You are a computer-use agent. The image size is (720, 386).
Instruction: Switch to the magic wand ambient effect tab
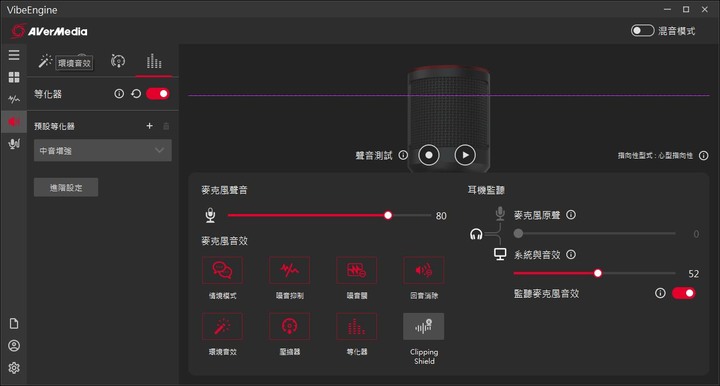[x=45, y=61]
